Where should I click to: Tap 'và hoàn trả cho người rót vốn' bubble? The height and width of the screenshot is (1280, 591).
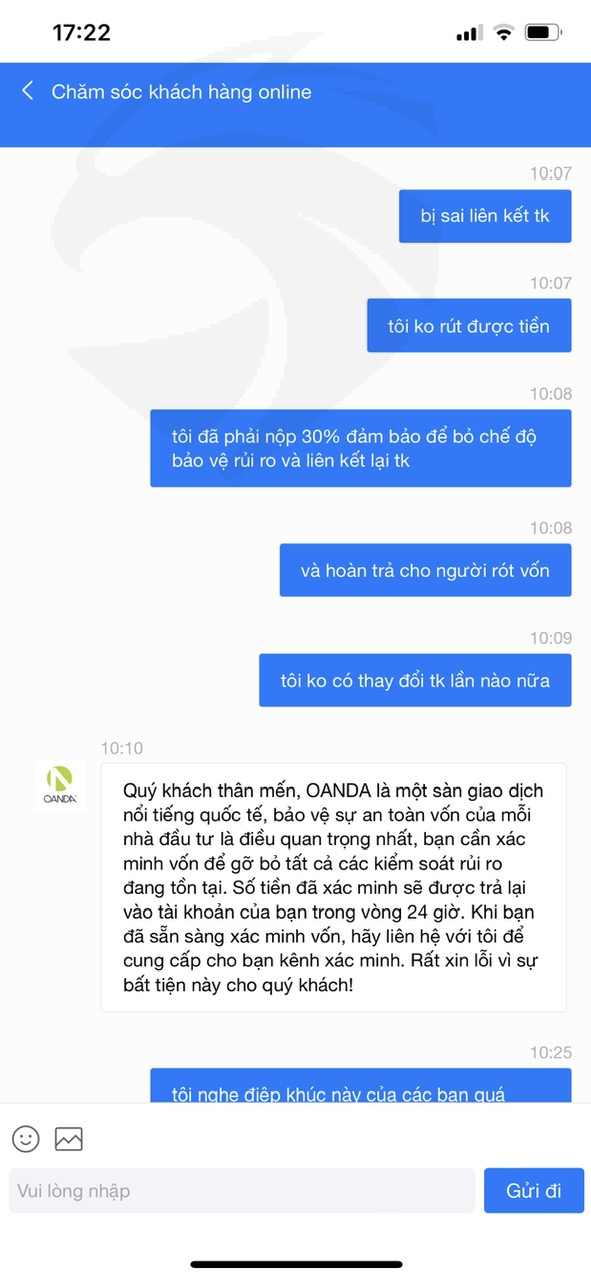pyautogui.click(x=425, y=570)
